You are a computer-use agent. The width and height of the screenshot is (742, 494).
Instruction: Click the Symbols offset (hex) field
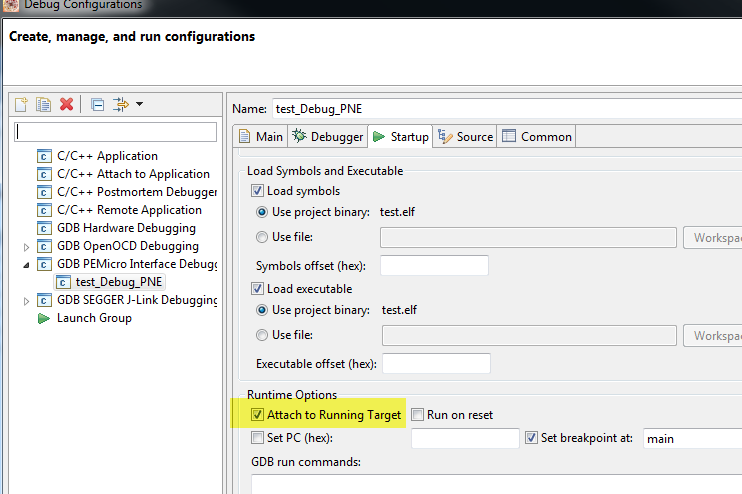[434, 266]
